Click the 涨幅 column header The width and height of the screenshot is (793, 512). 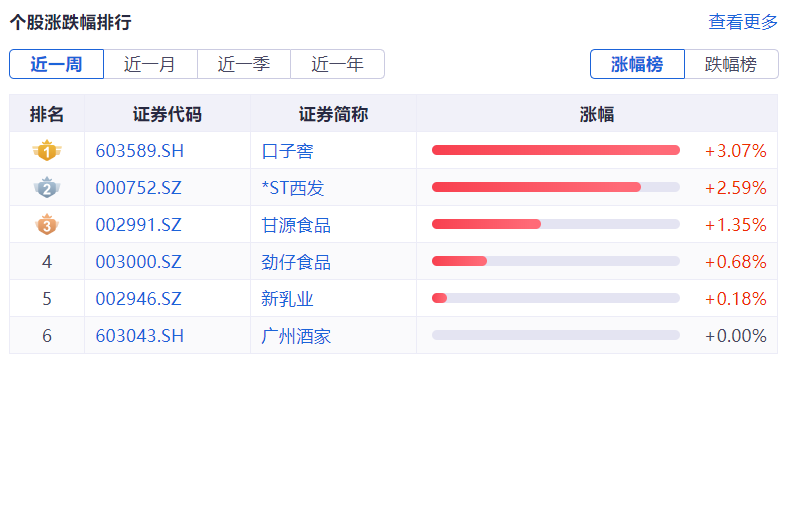pyautogui.click(x=597, y=114)
